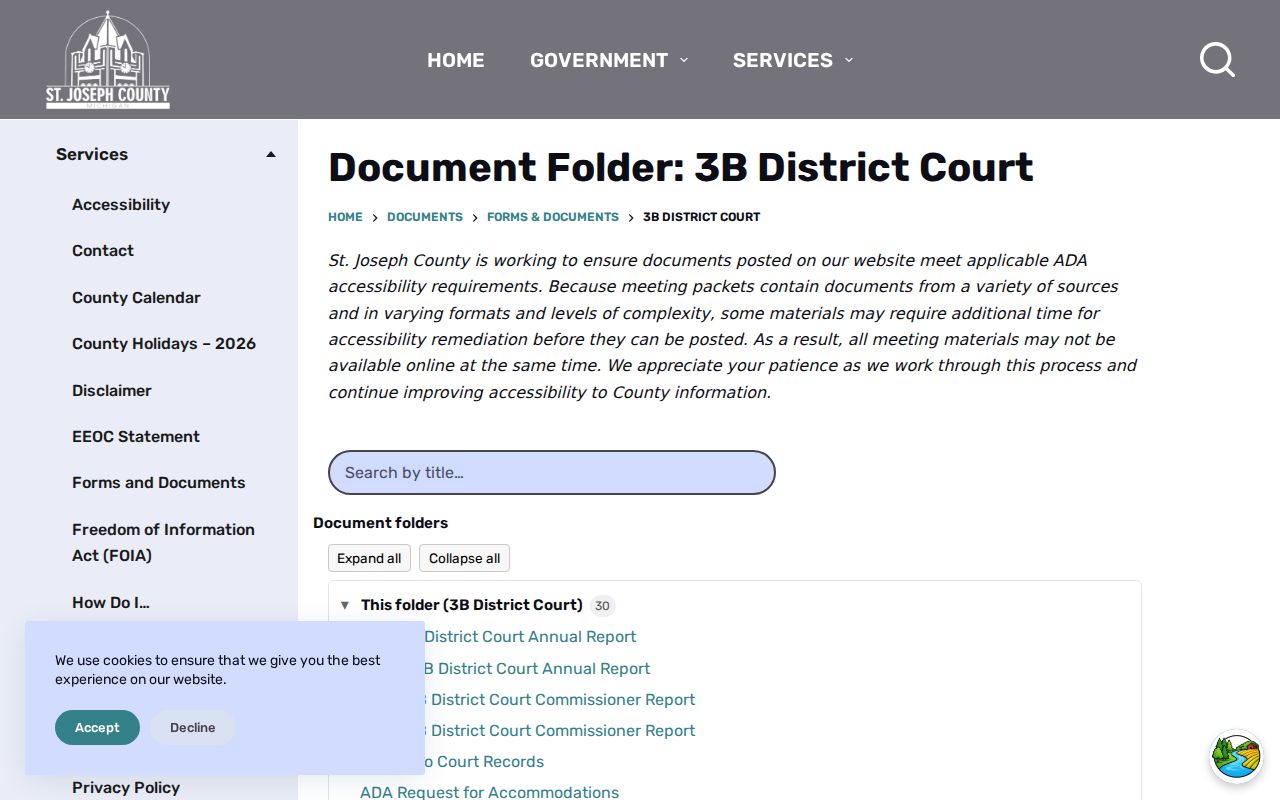Click the landscape accessibility widget icon
The image size is (1280, 800).
(x=1236, y=756)
